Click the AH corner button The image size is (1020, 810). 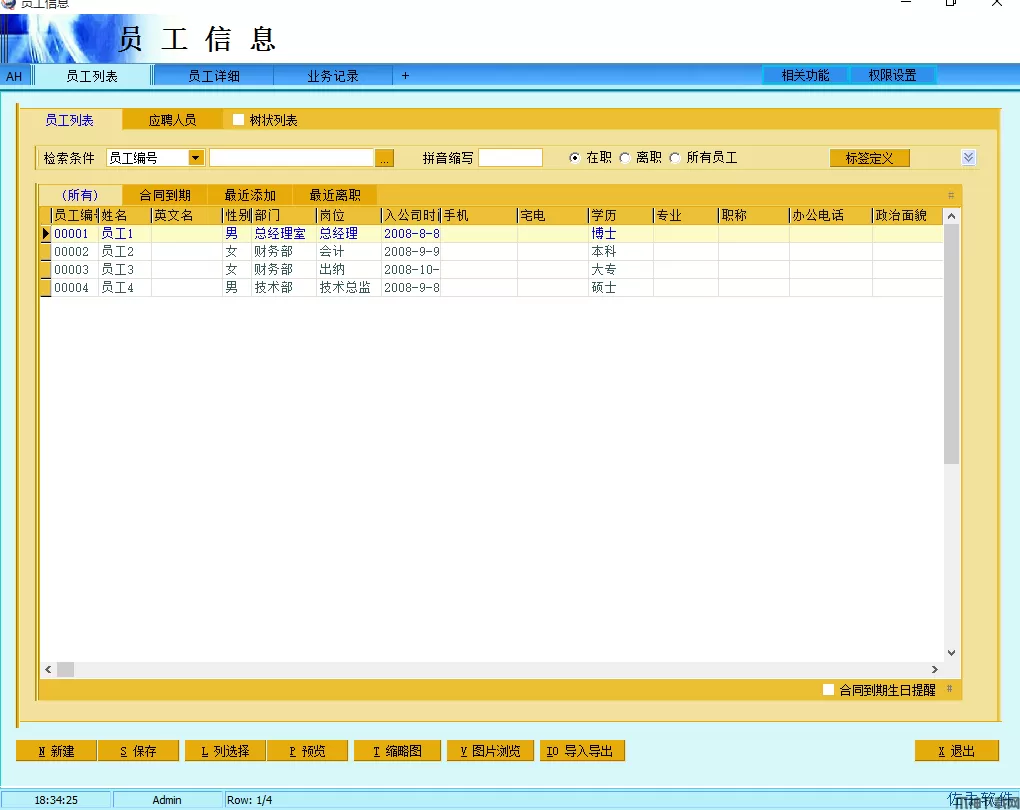tap(14, 76)
